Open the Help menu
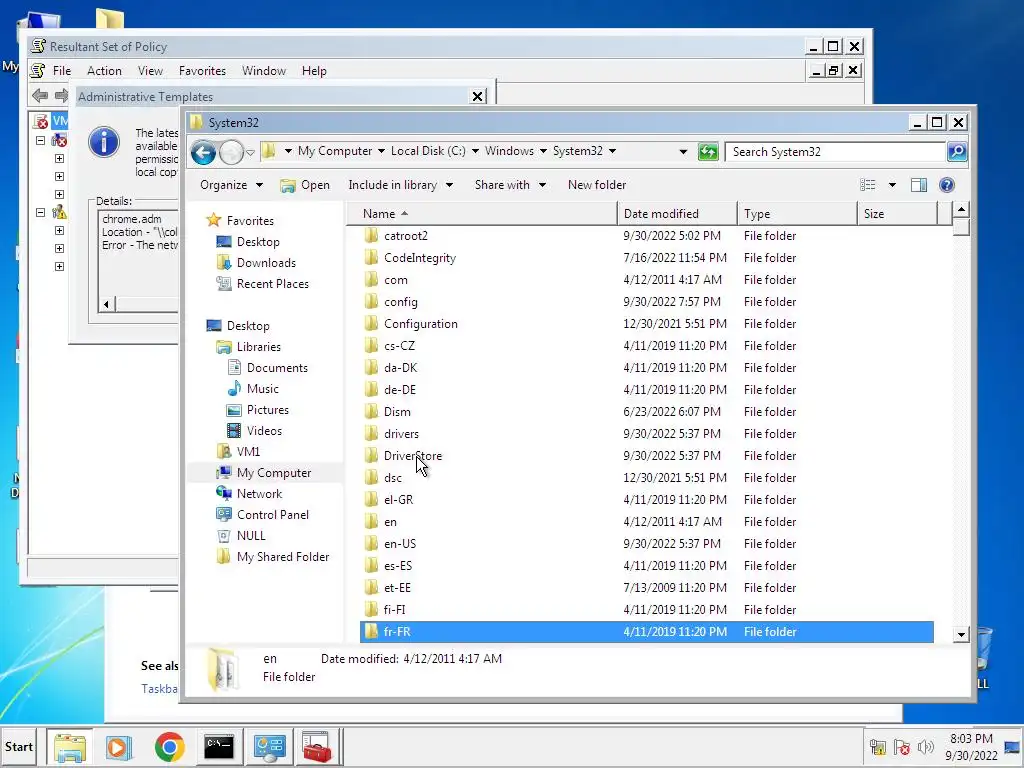The width and height of the screenshot is (1024, 768). click(x=314, y=71)
